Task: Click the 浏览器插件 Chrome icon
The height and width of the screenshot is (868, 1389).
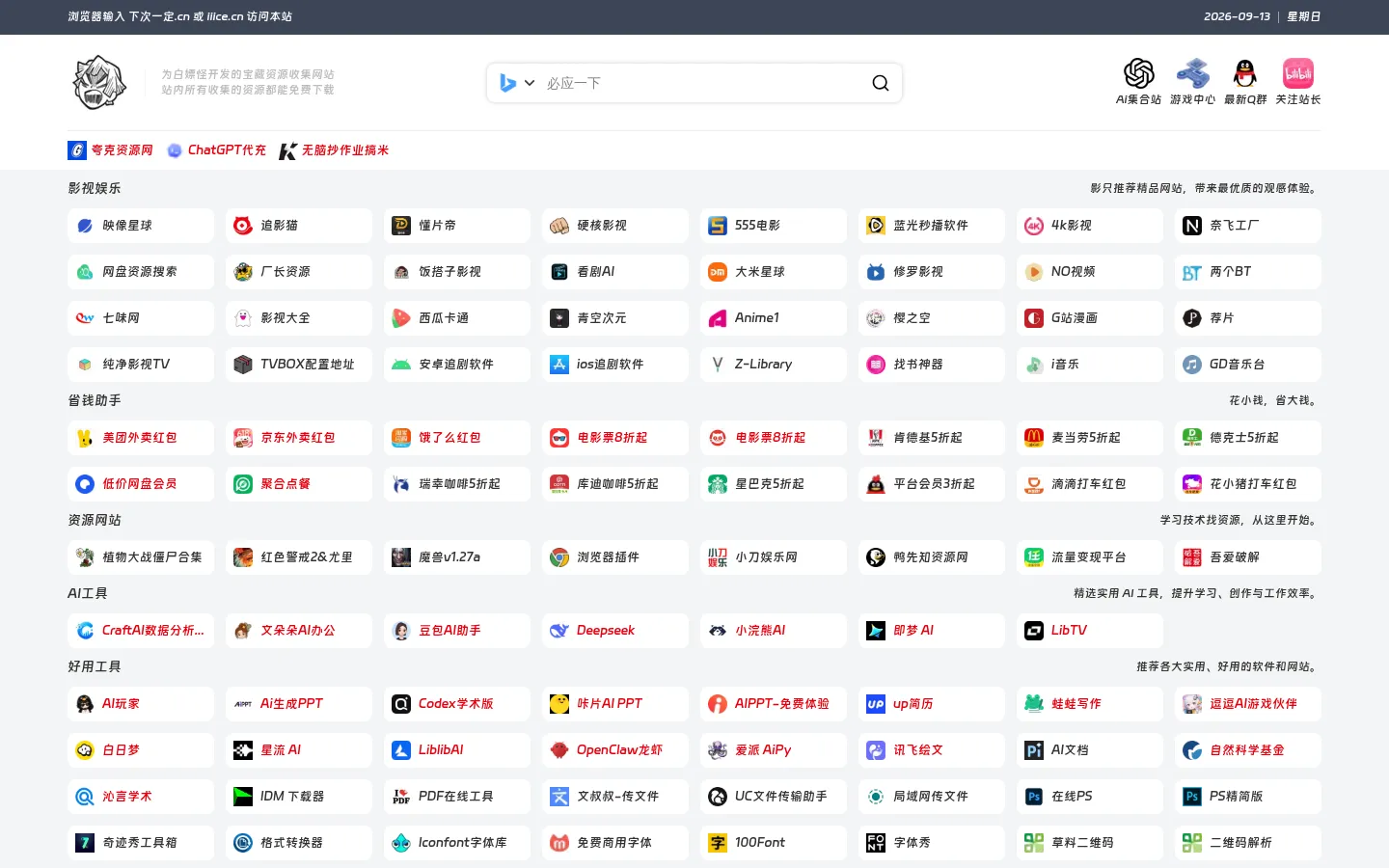Action: point(559,557)
